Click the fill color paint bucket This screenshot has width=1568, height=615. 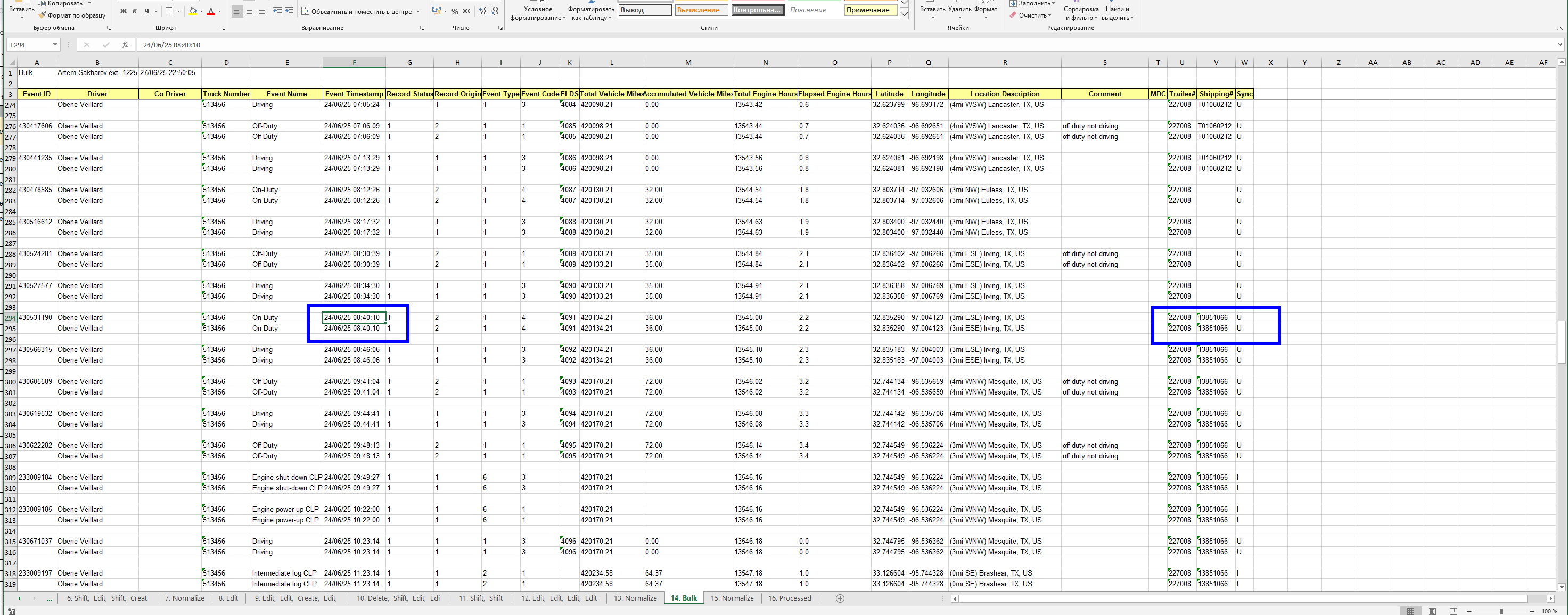point(193,12)
